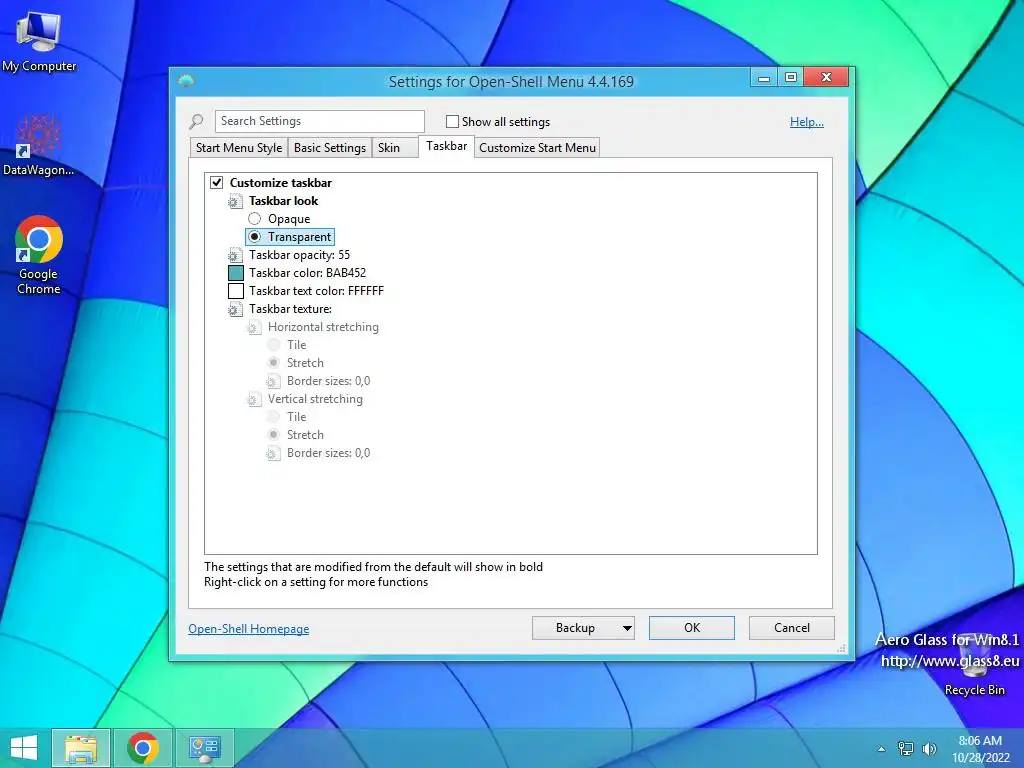The image size is (1024, 768).
Task: Click the OK button
Action: click(x=692, y=628)
